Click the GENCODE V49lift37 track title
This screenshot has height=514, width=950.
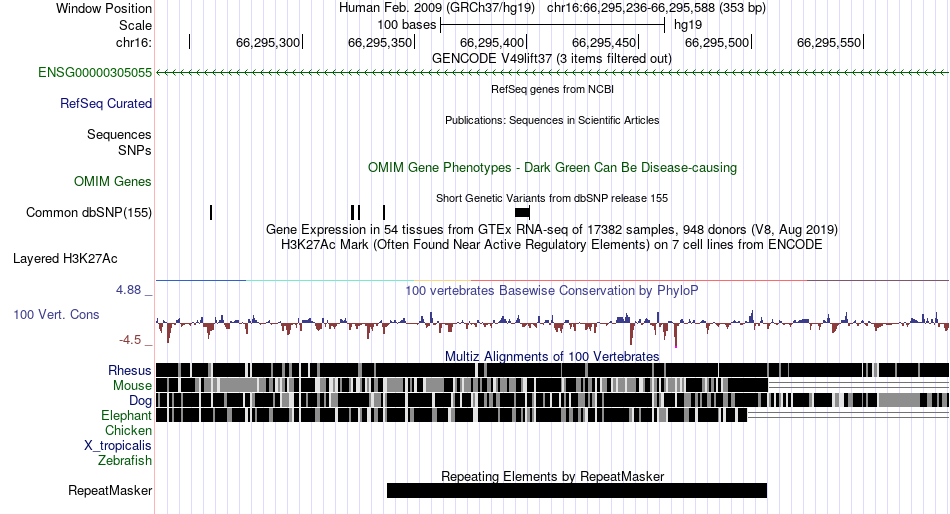pos(551,59)
